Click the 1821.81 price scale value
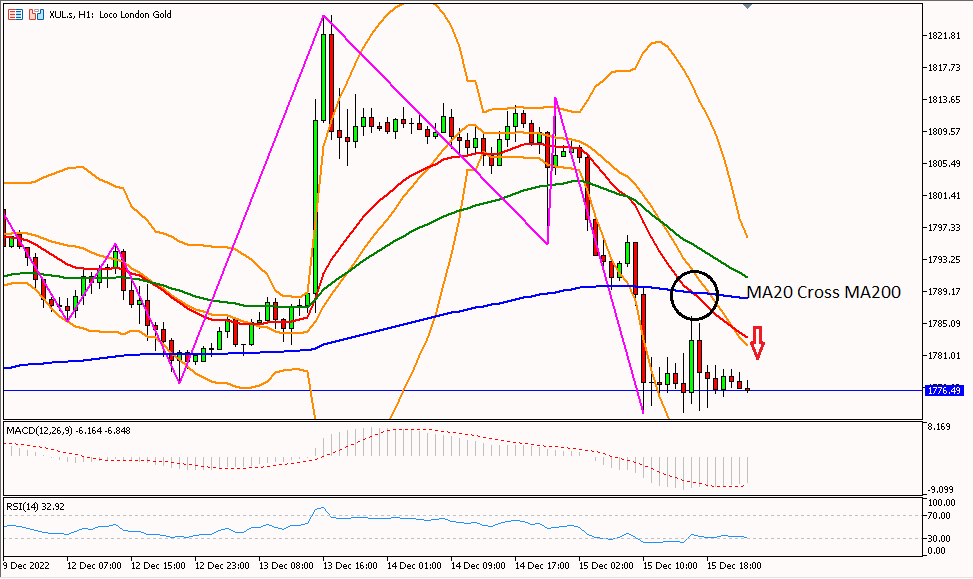The width and height of the screenshot is (973, 579). coord(944,36)
